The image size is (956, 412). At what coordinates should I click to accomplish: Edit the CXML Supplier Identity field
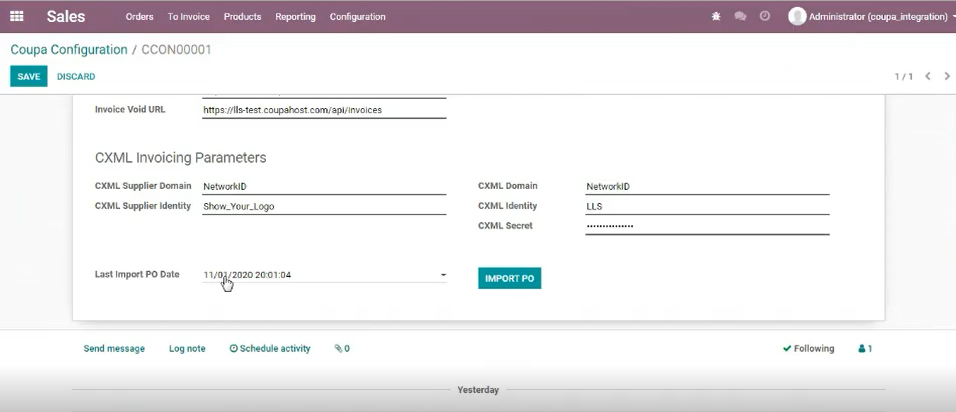point(324,207)
